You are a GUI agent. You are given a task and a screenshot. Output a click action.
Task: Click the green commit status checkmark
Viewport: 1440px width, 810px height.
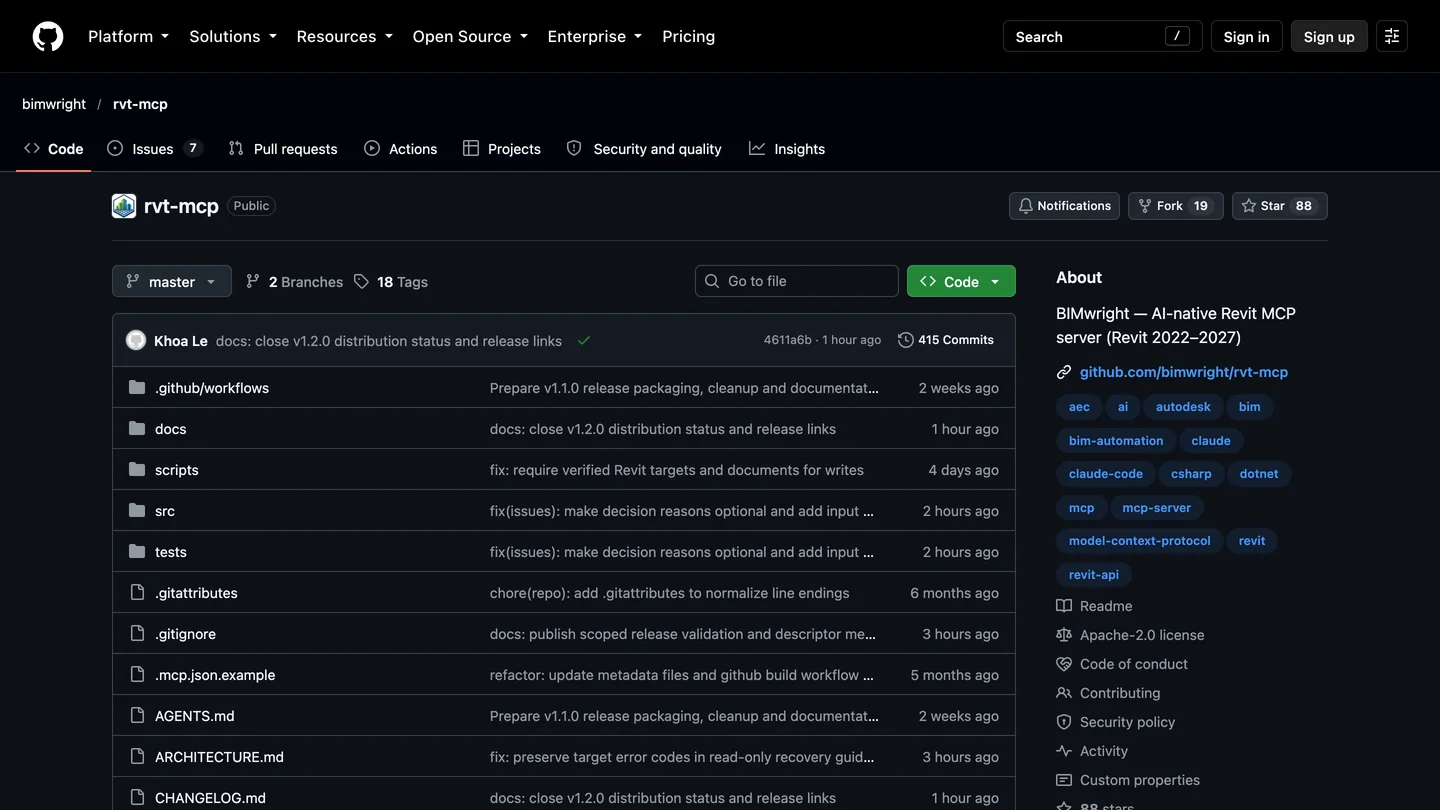pos(584,341)
